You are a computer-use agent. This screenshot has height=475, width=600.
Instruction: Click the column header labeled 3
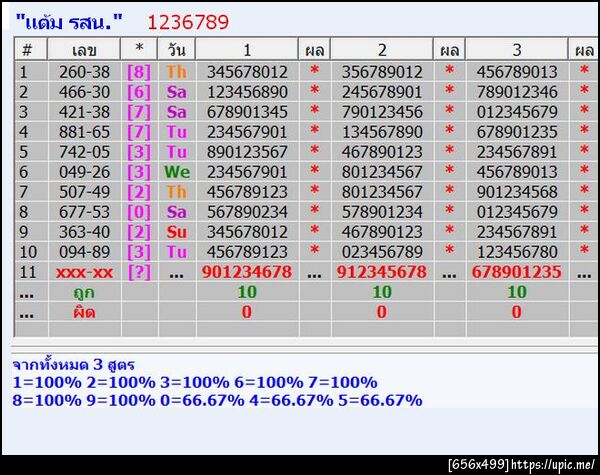click(x=517, y=49)
